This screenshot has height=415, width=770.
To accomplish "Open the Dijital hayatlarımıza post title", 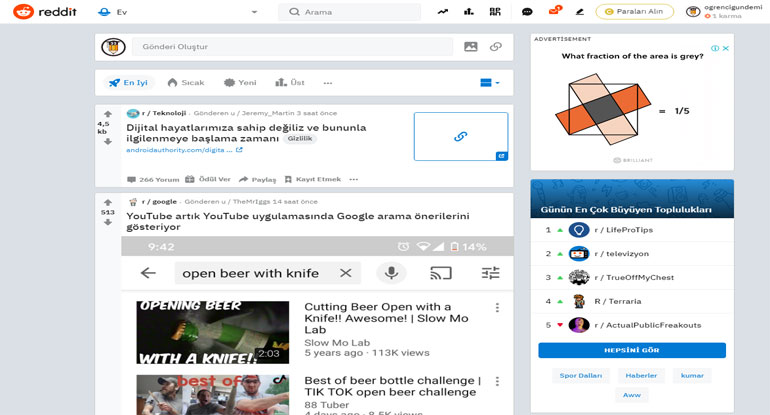I will [x=246, y=133].
